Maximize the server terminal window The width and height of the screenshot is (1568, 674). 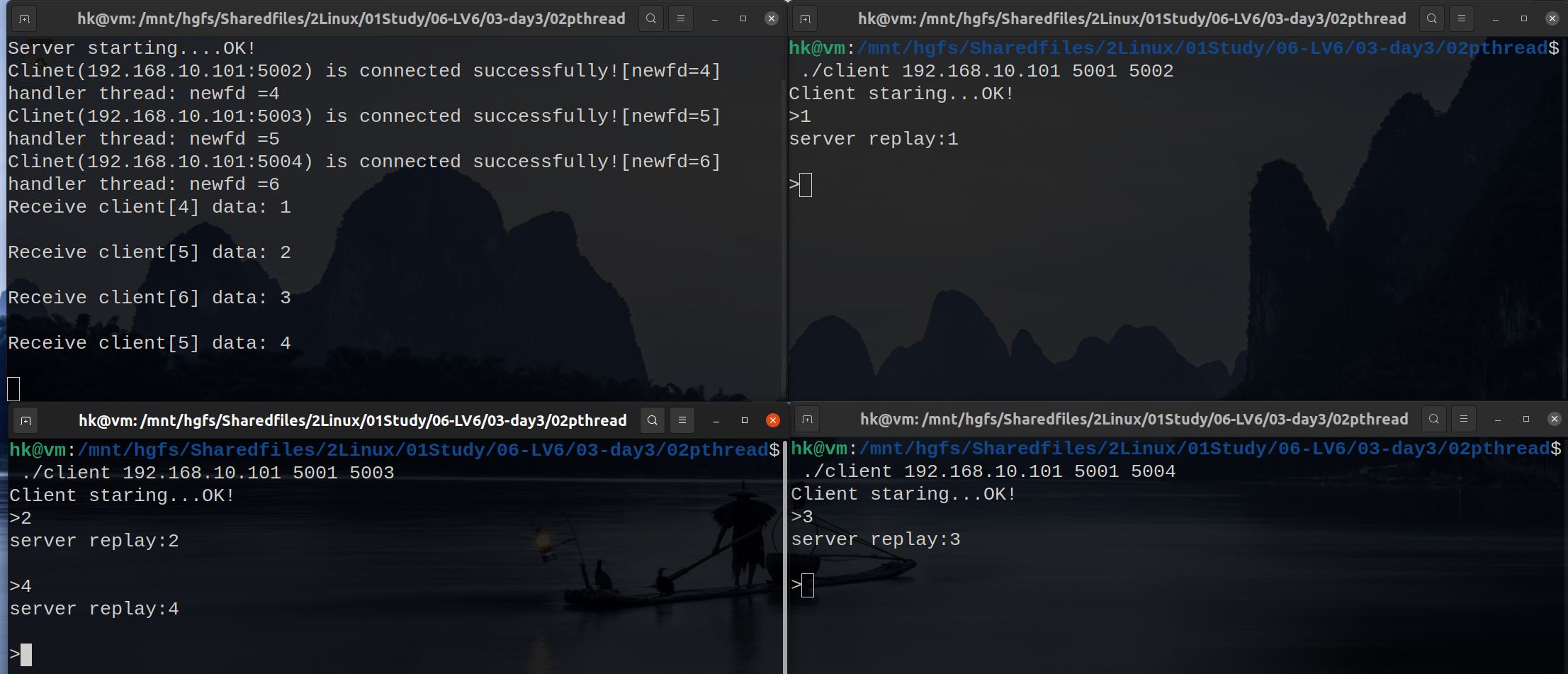(x=743, y=18)
